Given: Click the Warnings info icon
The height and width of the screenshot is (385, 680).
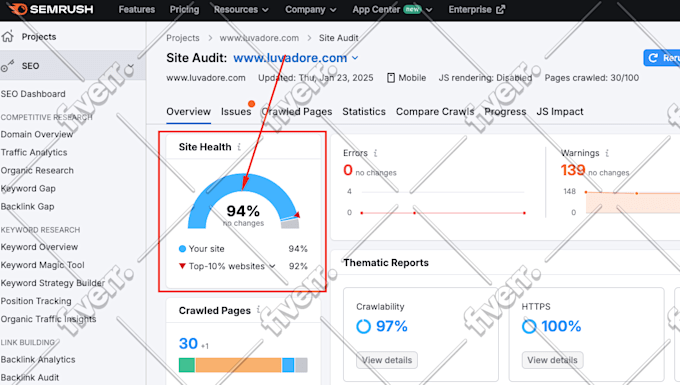Looking at the screenshot, I should 607,153.
